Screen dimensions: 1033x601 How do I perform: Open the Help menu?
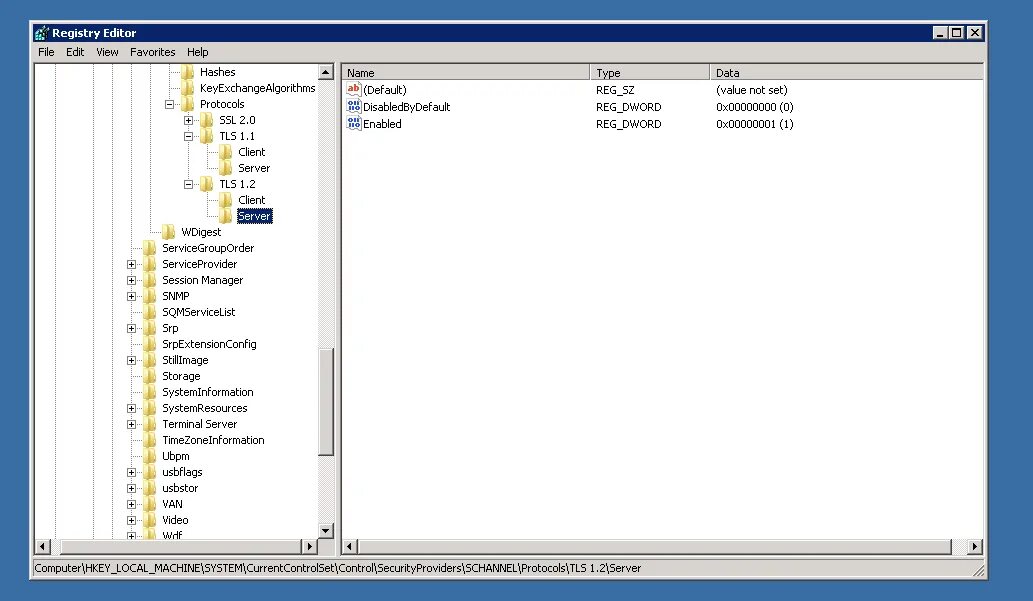197,52
